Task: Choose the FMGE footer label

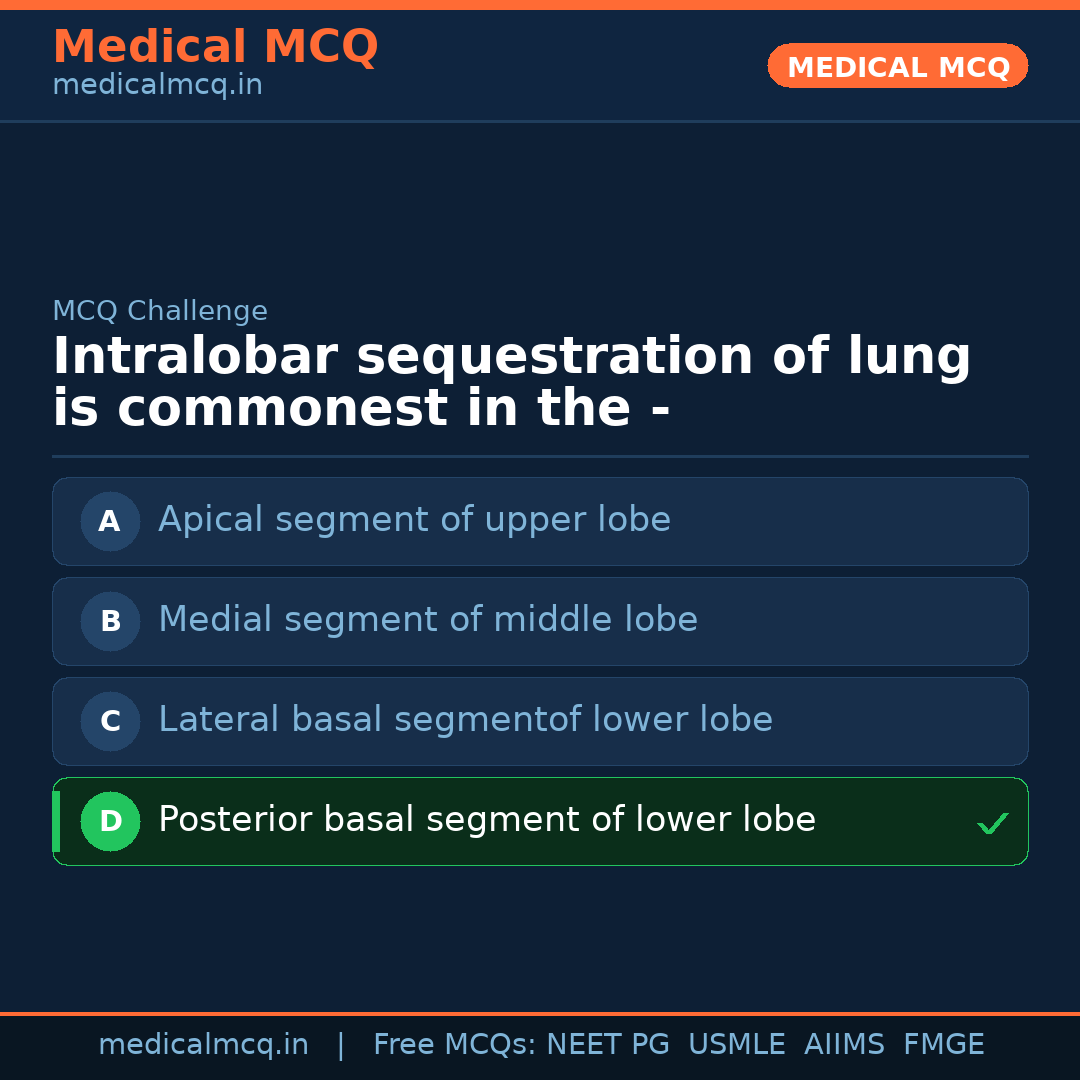Action: pos(943,1045)
